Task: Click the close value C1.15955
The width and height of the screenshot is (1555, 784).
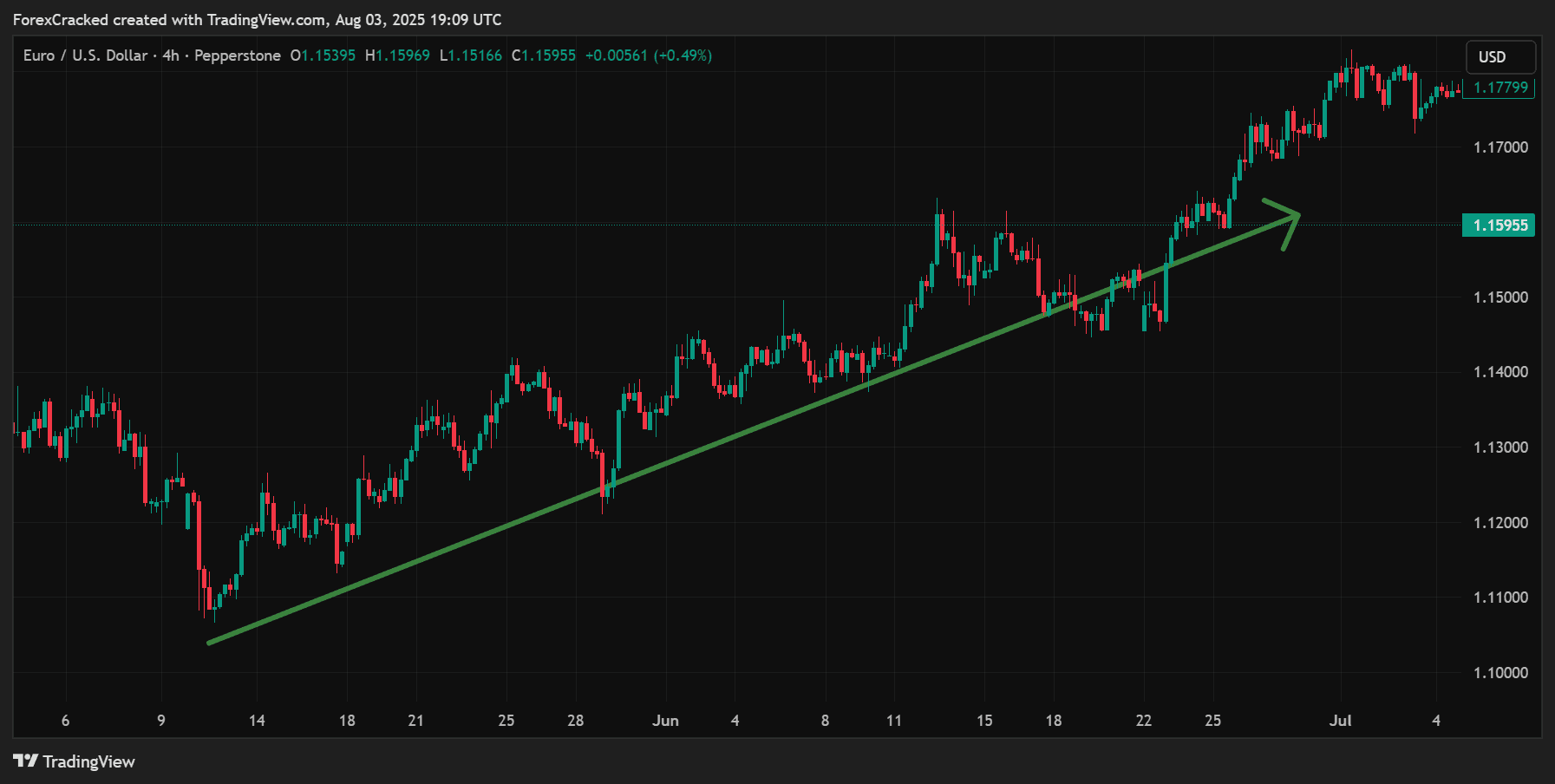Action: (544, 55)
